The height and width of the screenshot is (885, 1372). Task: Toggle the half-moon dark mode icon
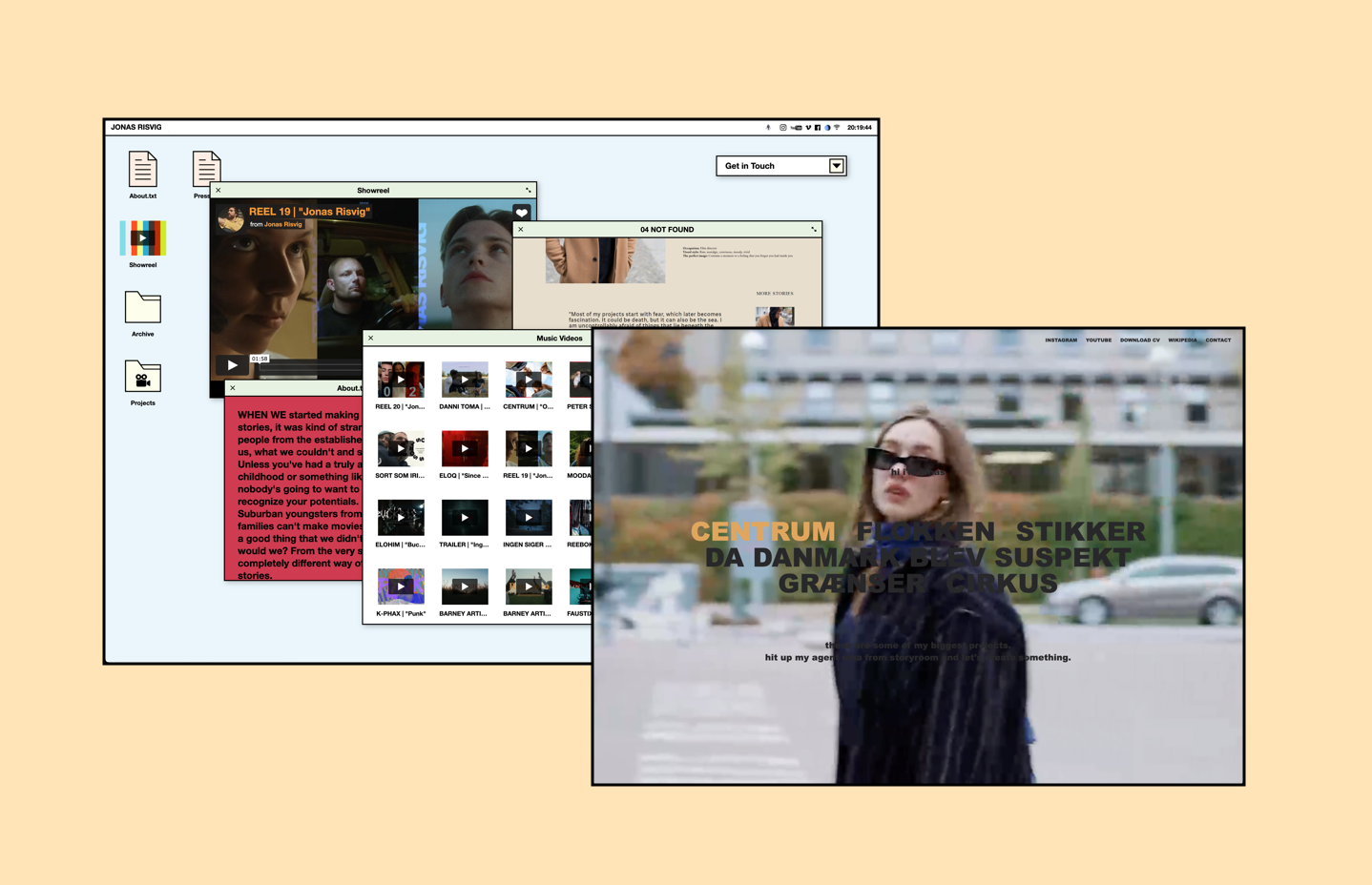tap(827, 127)
